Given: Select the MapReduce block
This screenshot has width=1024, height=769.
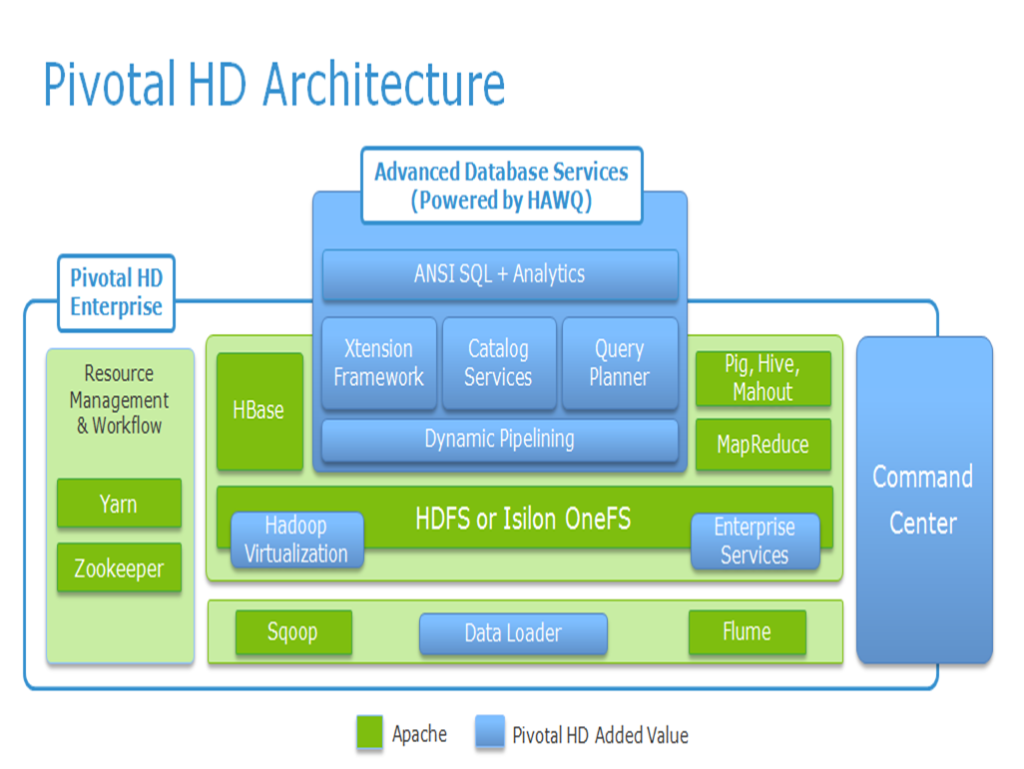Looking at the screenshot, I should click(763, 445).
